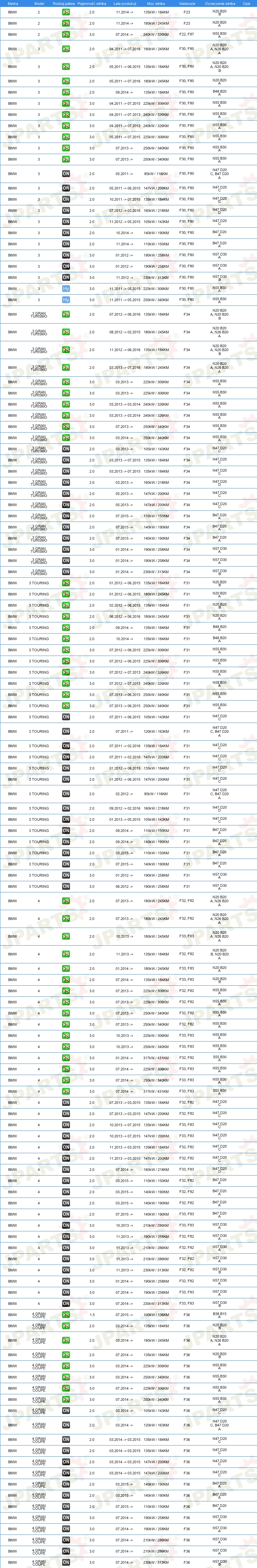Click diesel ON icon in model 3 230kW / 313KM row

(x=66, y=278)
